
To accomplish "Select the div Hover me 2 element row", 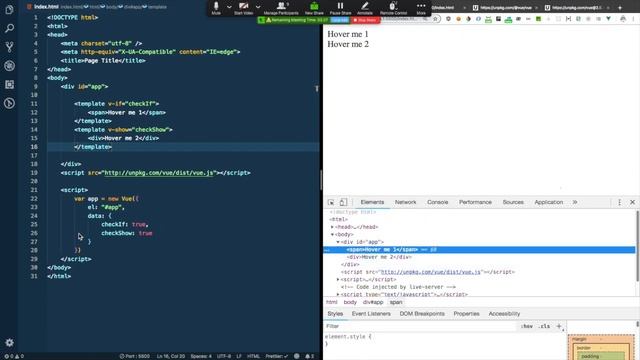I will pos(480,257).
